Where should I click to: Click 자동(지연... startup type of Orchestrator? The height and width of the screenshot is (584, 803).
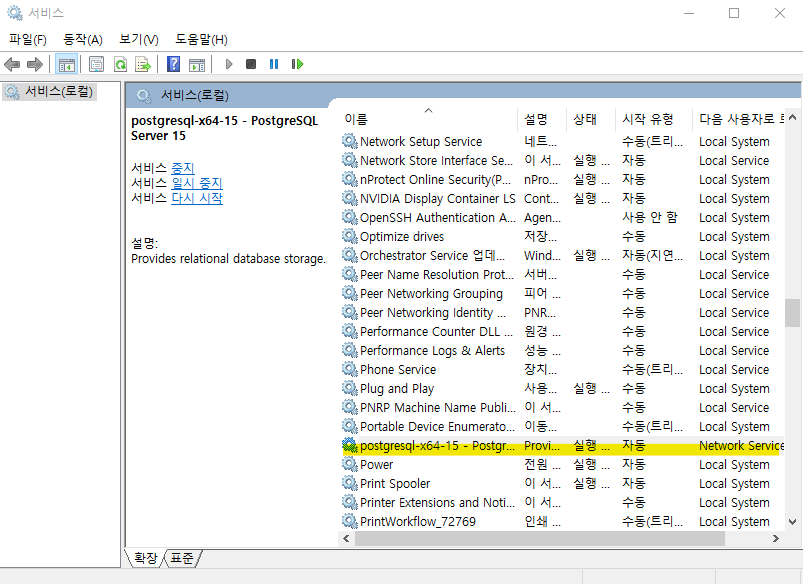[x=652, y=255]
